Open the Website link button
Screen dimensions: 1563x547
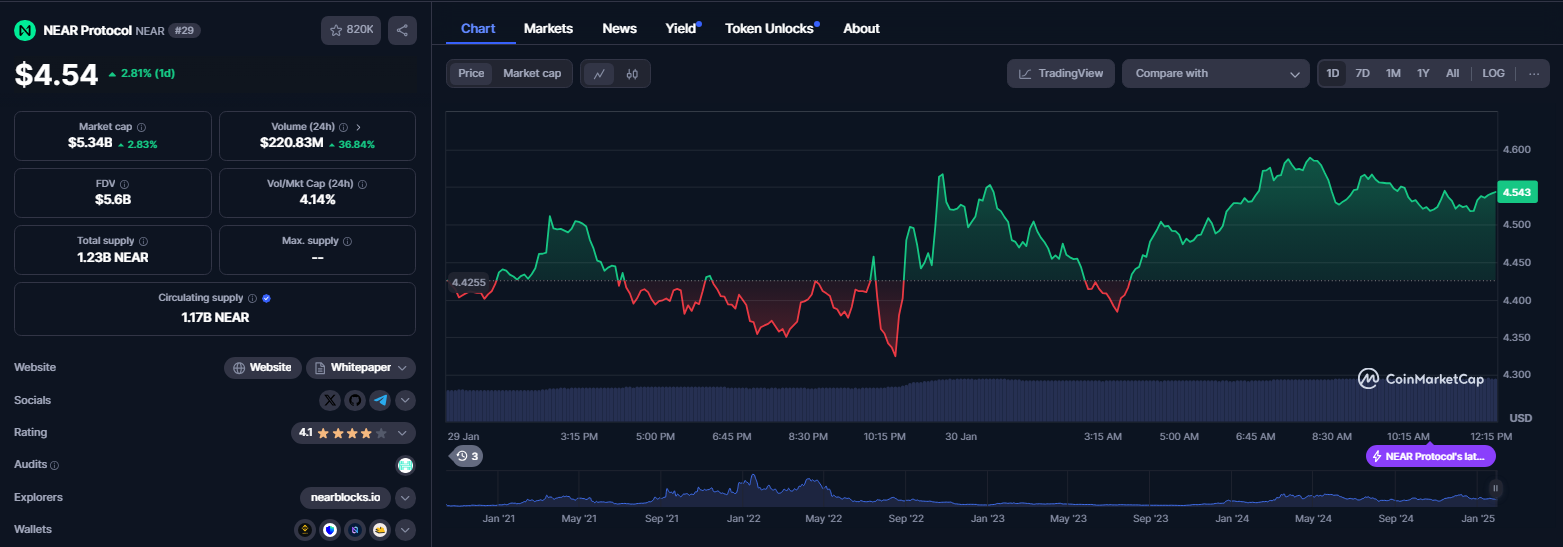tap(263, 368)
